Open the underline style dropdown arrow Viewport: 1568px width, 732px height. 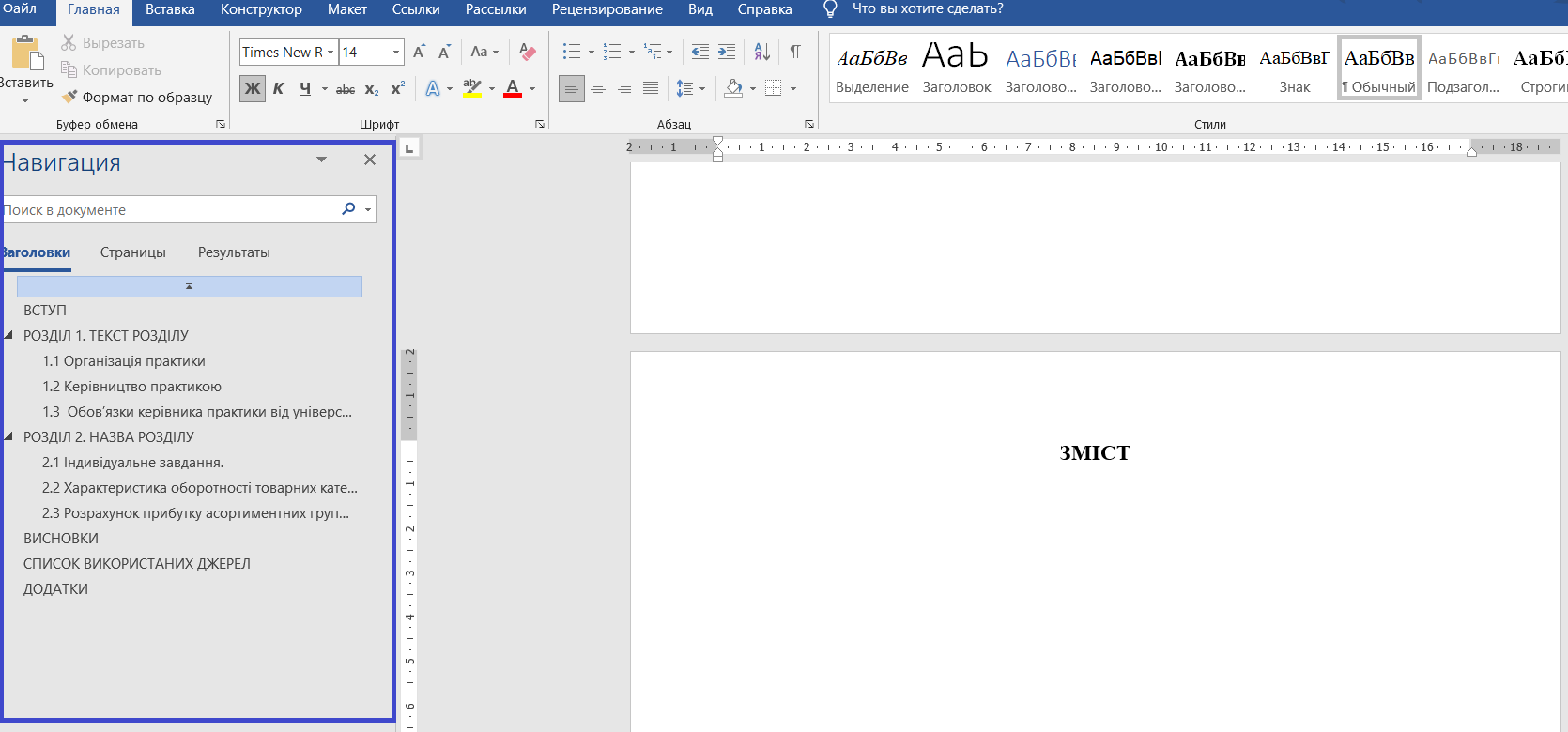tap(325, 89)
